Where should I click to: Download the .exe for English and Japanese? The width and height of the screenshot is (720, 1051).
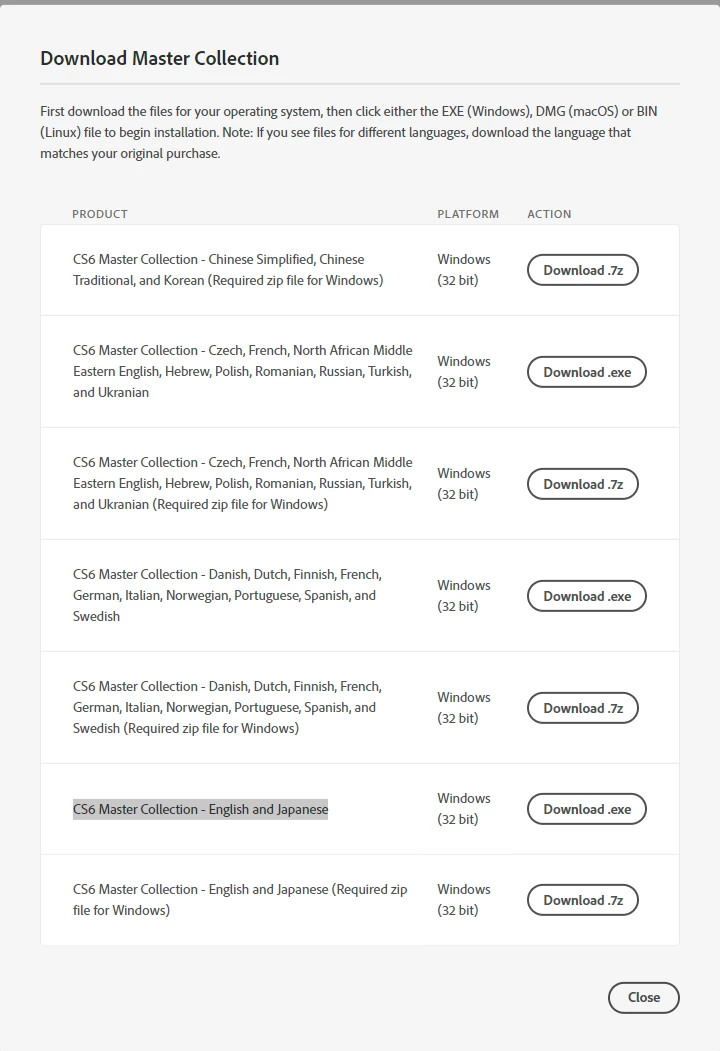point(586,809)
